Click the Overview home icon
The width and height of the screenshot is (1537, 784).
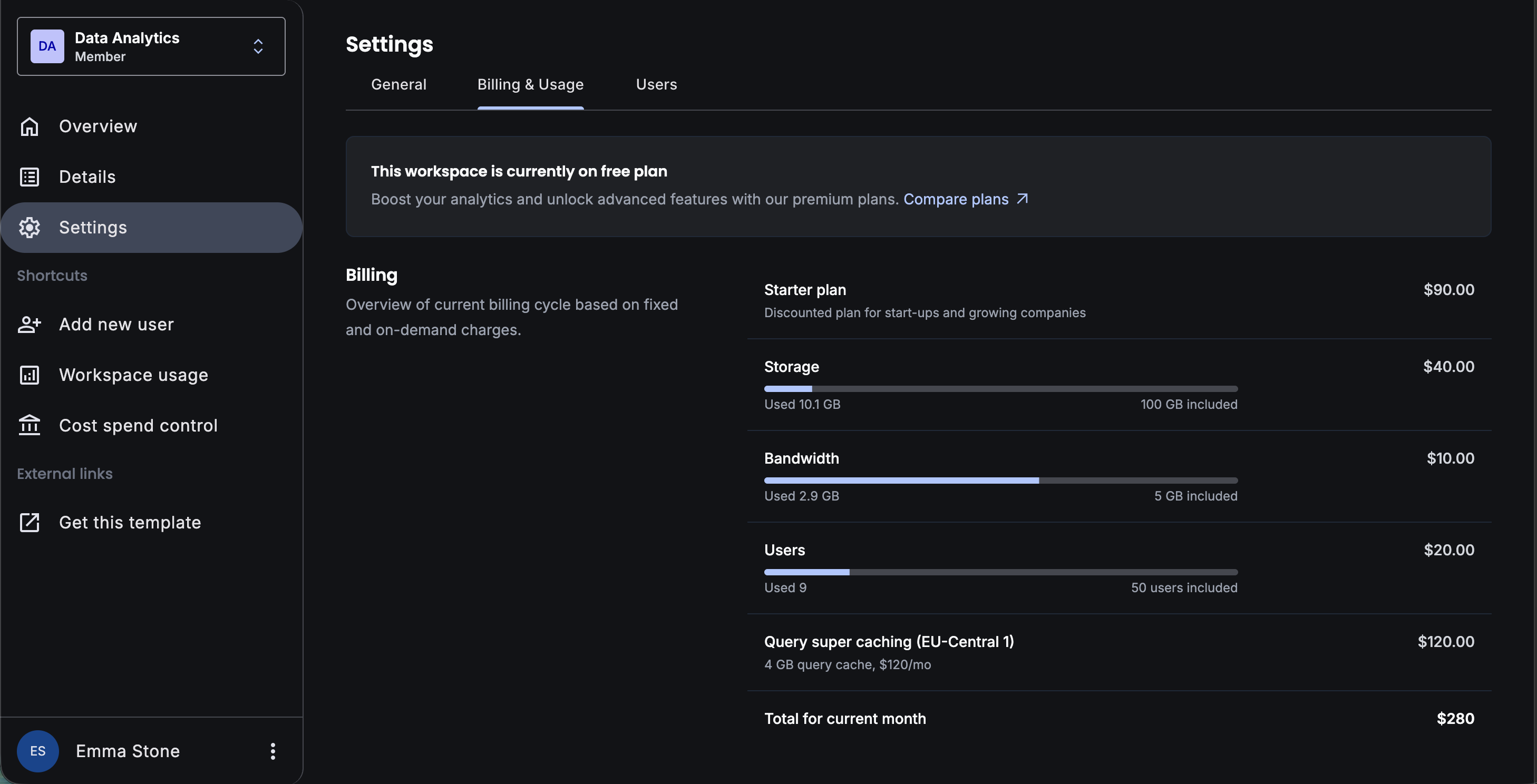coord(29,126)
